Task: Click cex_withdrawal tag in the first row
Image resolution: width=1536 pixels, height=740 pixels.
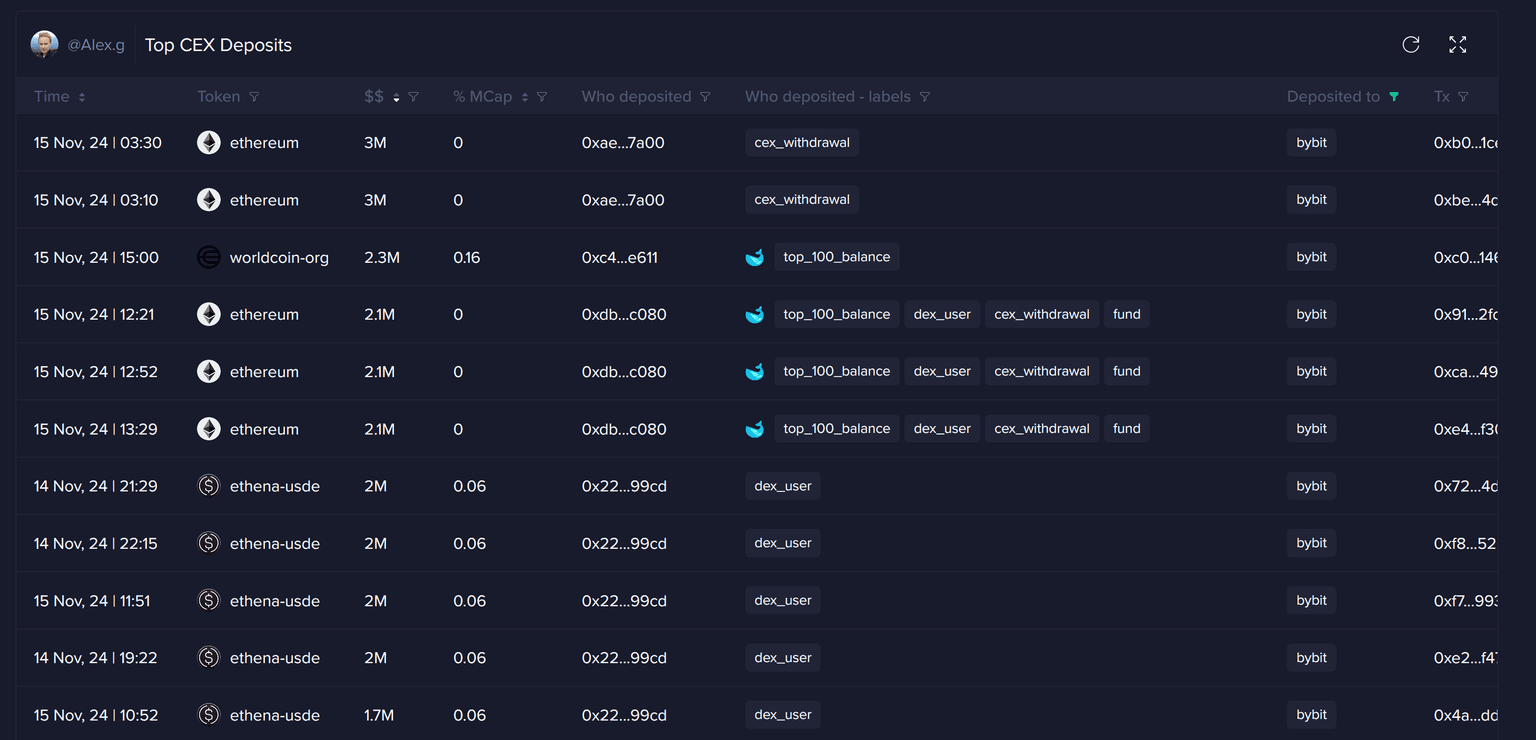Action: pos(802,143)
